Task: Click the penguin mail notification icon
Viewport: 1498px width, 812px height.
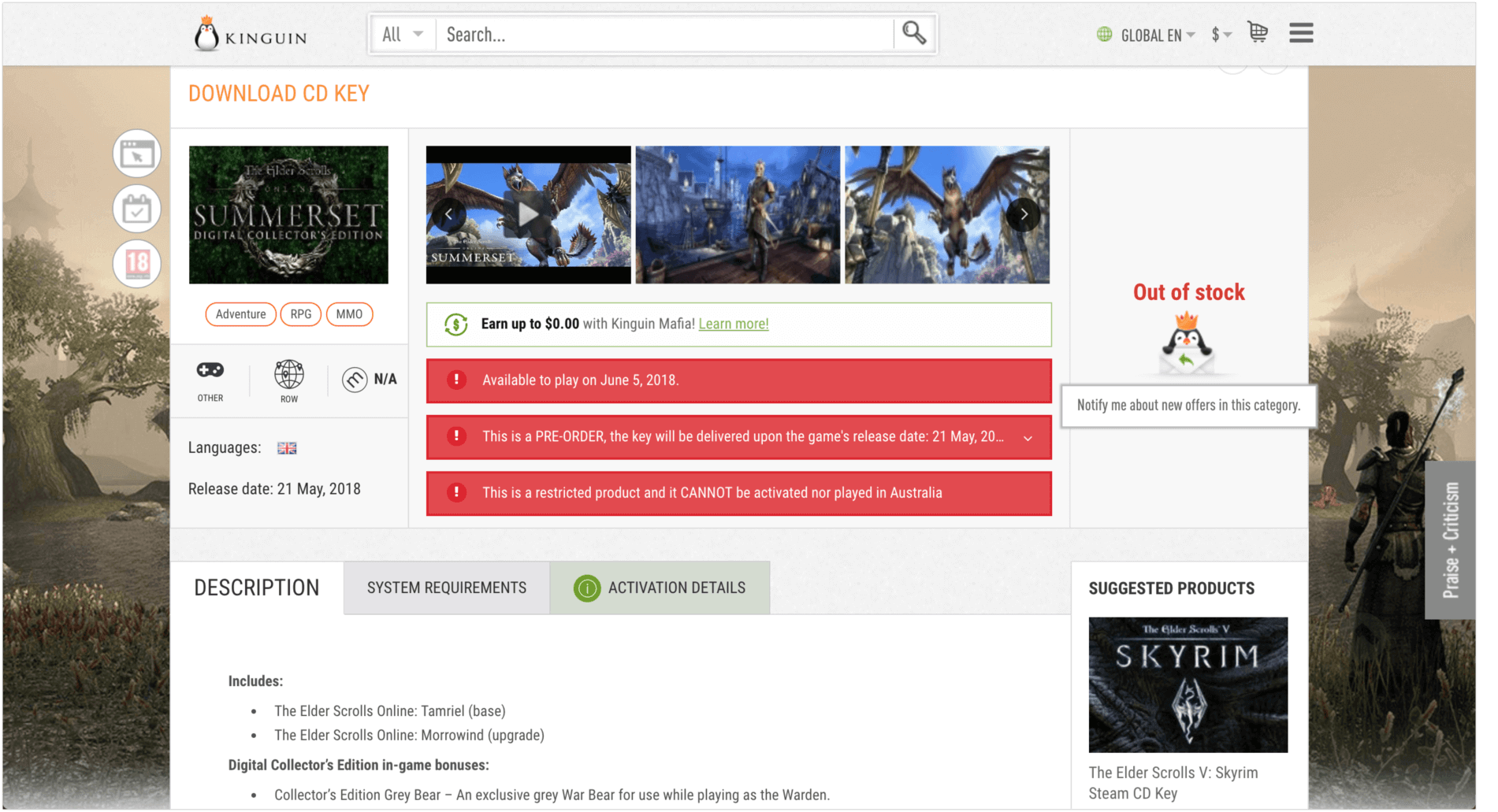Action: (1187, 344)
